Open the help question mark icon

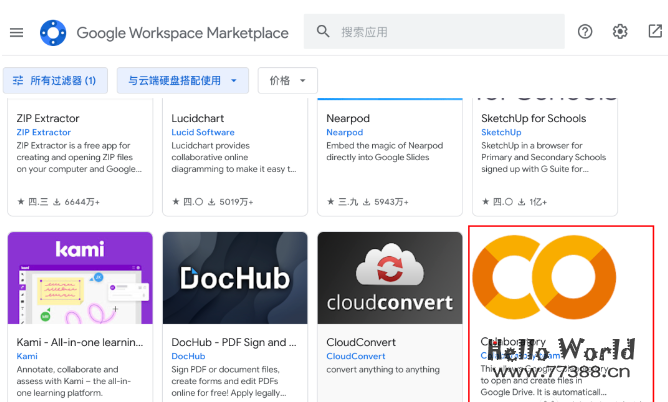[x=585, y=32]
